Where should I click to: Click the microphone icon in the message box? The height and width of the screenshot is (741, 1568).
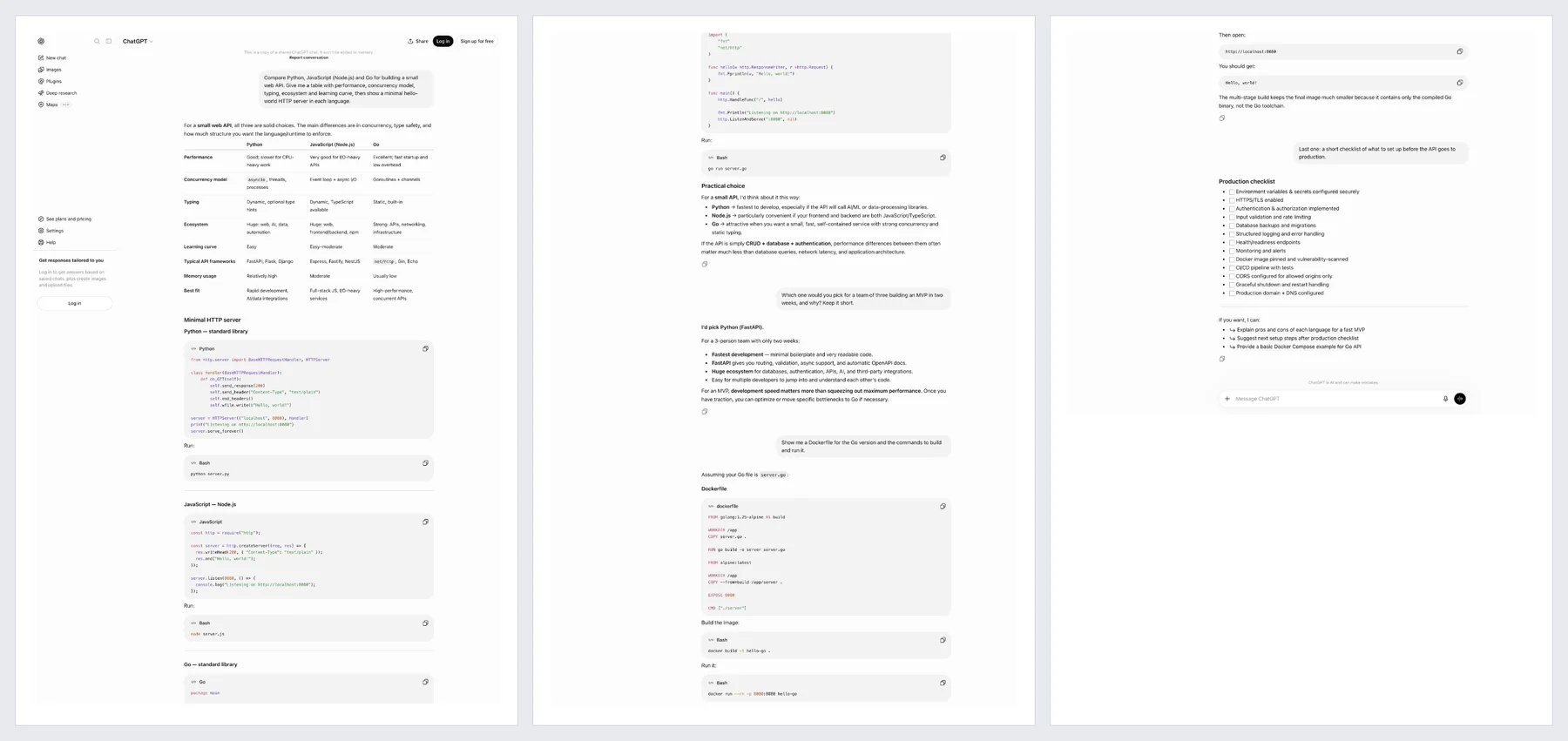tap(1445, 399)
